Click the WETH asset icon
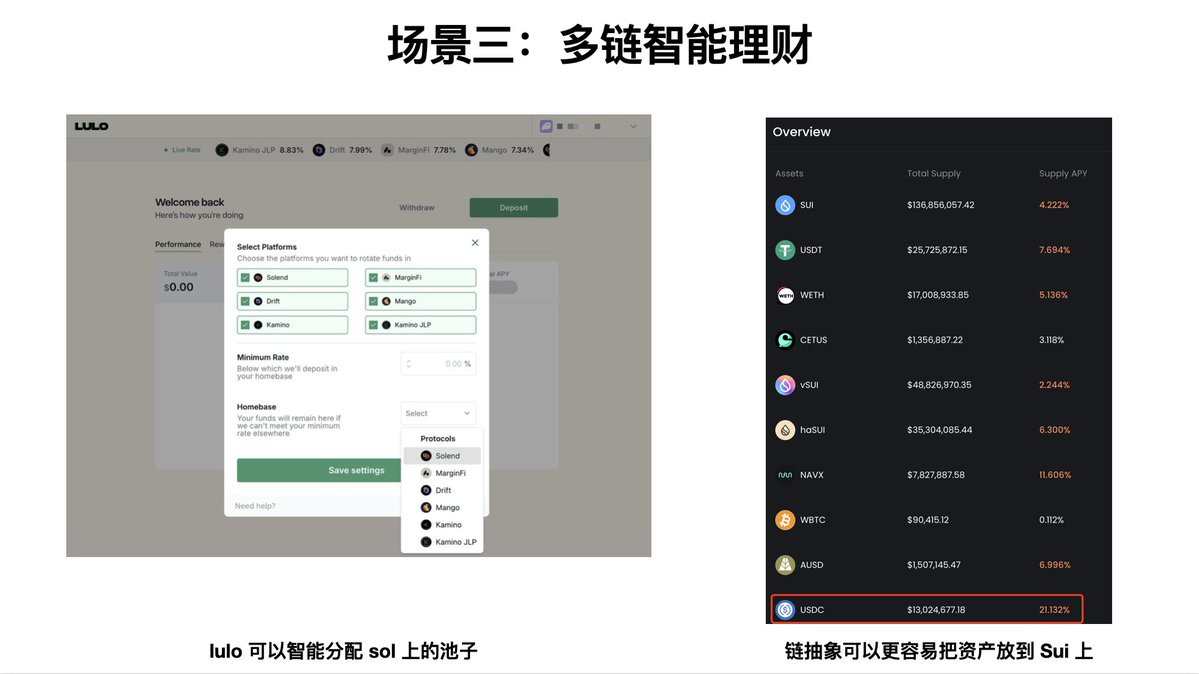 [x=785, y=295]
